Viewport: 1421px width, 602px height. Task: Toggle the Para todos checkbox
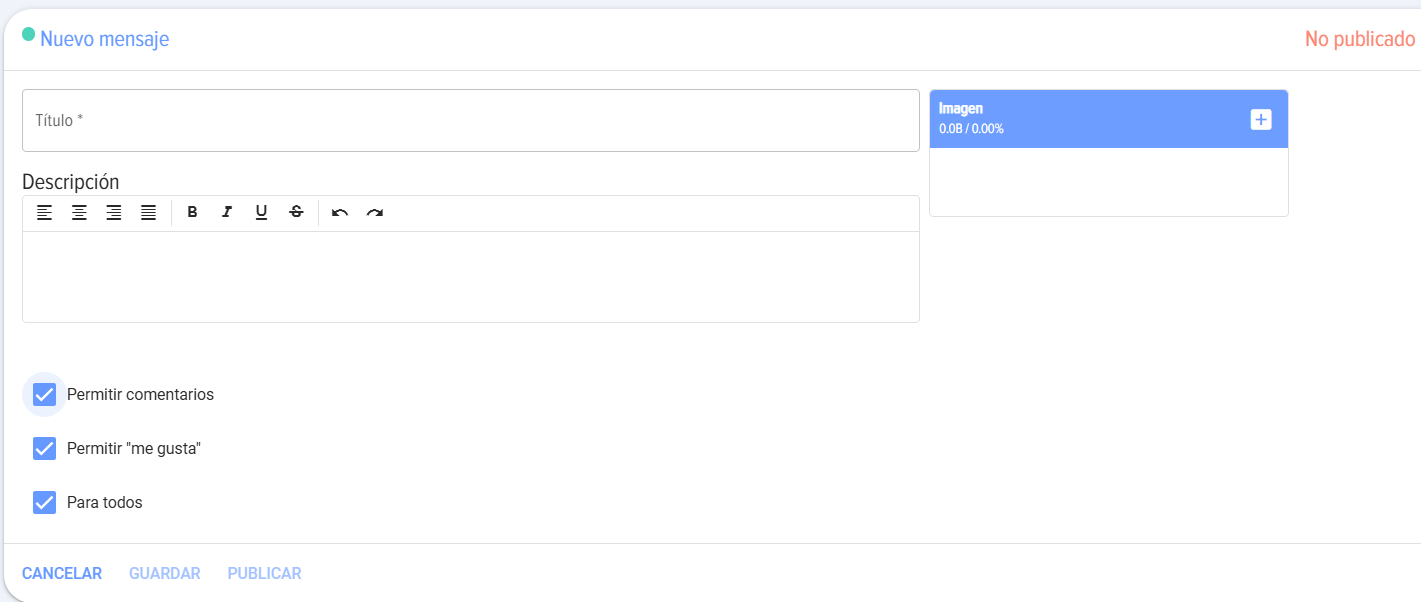pos(44,502)
